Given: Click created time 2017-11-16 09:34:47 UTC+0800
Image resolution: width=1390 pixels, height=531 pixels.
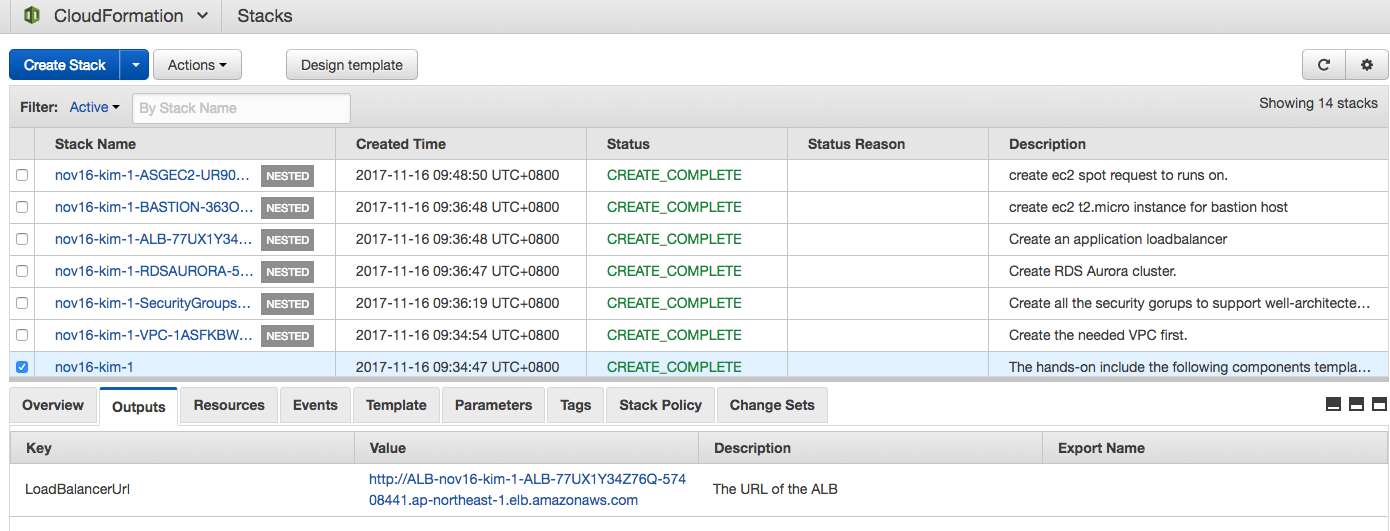Looking at the screenshot, I should (457, 367).
